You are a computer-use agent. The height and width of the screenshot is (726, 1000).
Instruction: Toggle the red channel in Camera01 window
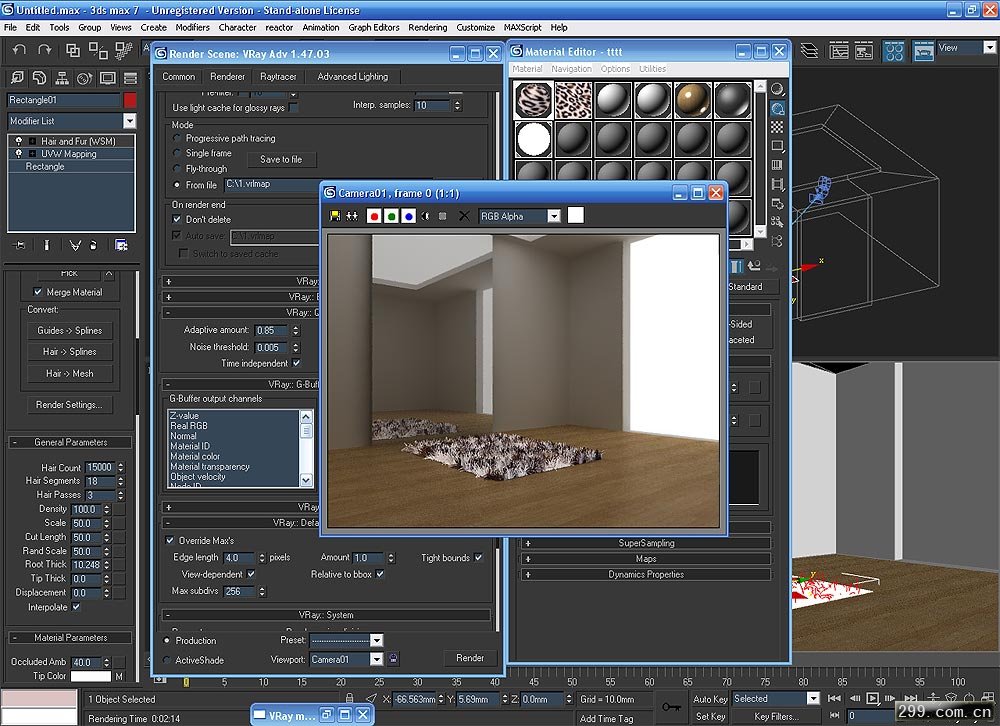coord(374,216)
